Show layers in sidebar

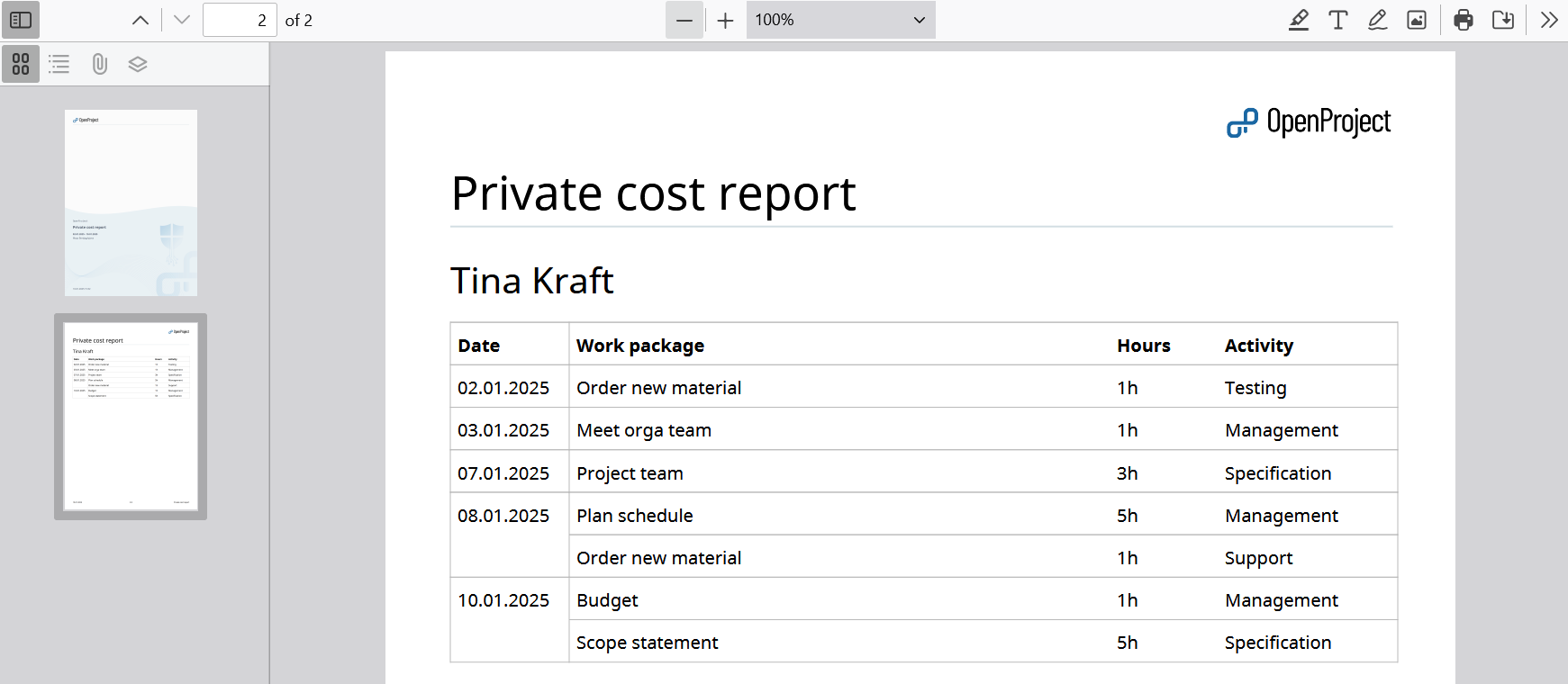(138, 64)
